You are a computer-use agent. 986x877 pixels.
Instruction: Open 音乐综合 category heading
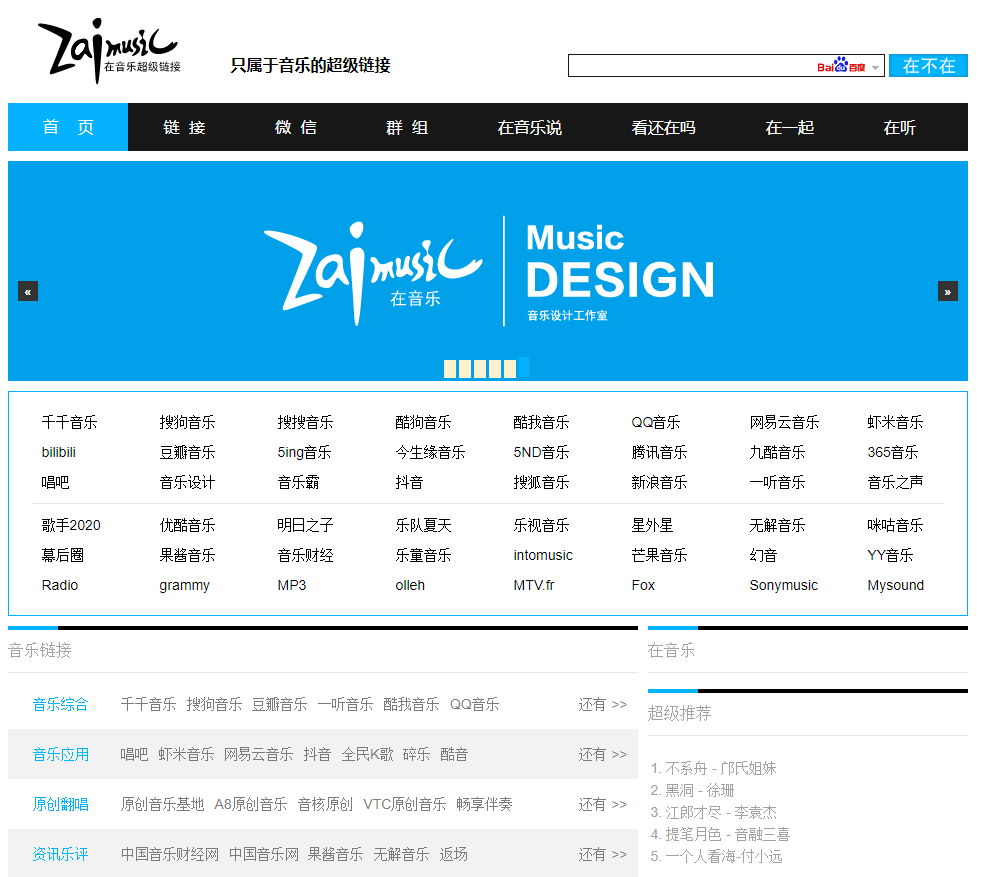pyautogui.click(x=60, y=705)
